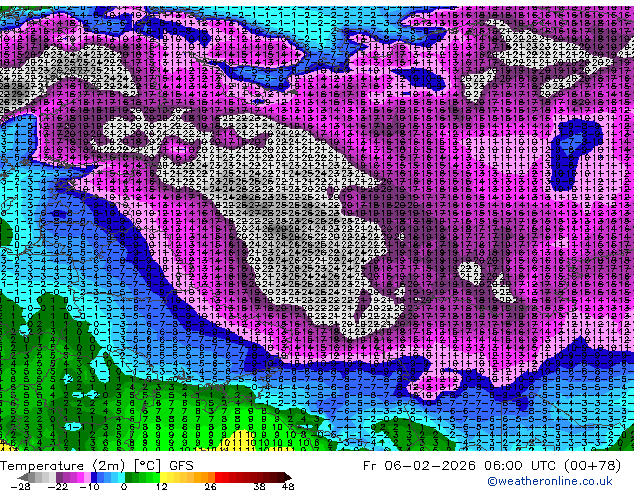The height and width of the screenshot is (490, 634).
Task: Click the 'Temperature (2m) [°C] GFS' title
Action: point(97,466)
